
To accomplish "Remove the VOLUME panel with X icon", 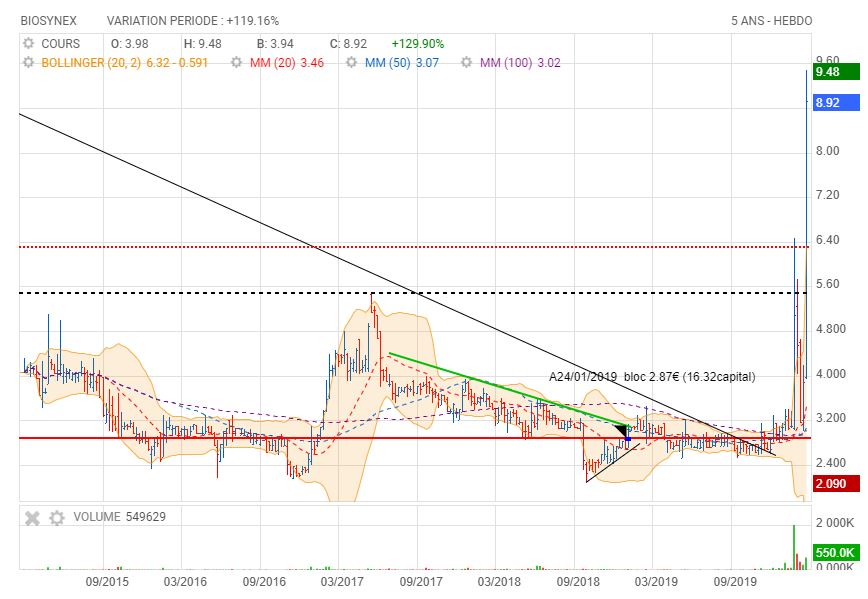I will pyautogui.click(x=33, y=518).
